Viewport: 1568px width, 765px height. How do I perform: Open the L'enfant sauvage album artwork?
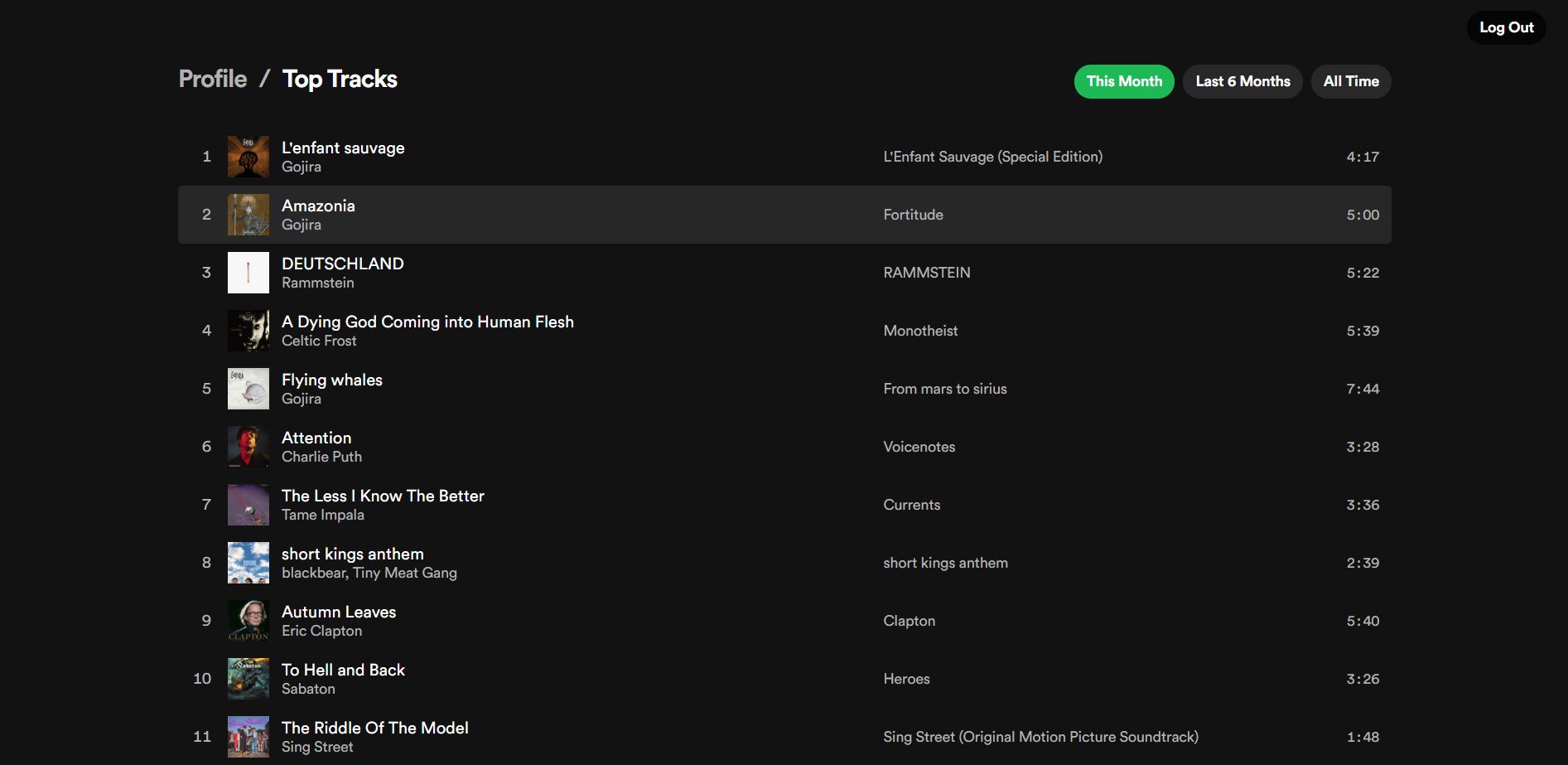tap(248, 156)
